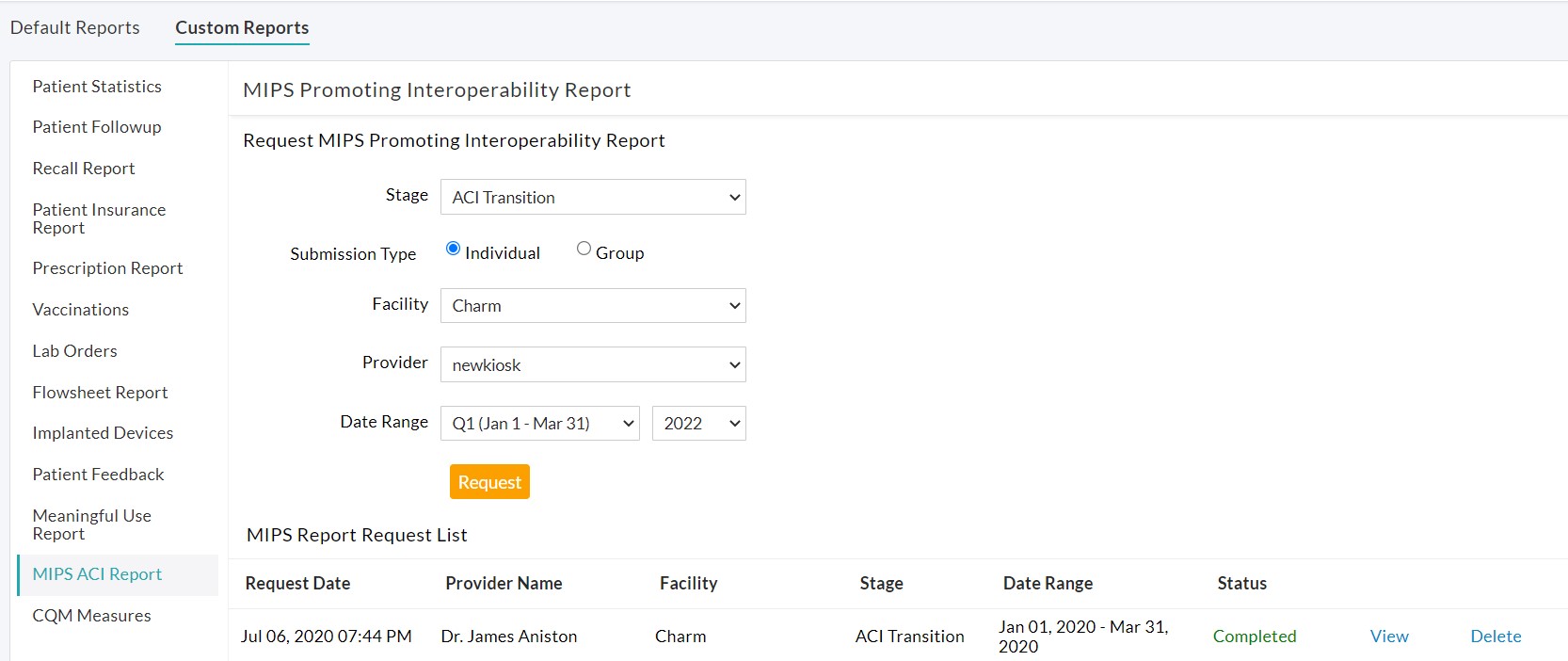Image resolution: width=1568 pixels, height=661 pixels.
Task: Choose the Individual submission type
Action: [x=453, y=249]
